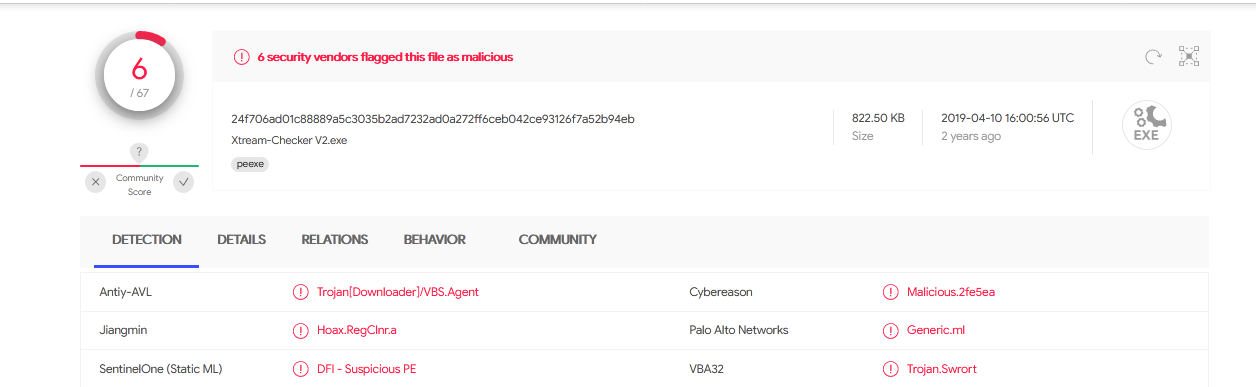Click the flagged-as-malicious warning icon
This screenshot has width=1256, height=387.
241,57
